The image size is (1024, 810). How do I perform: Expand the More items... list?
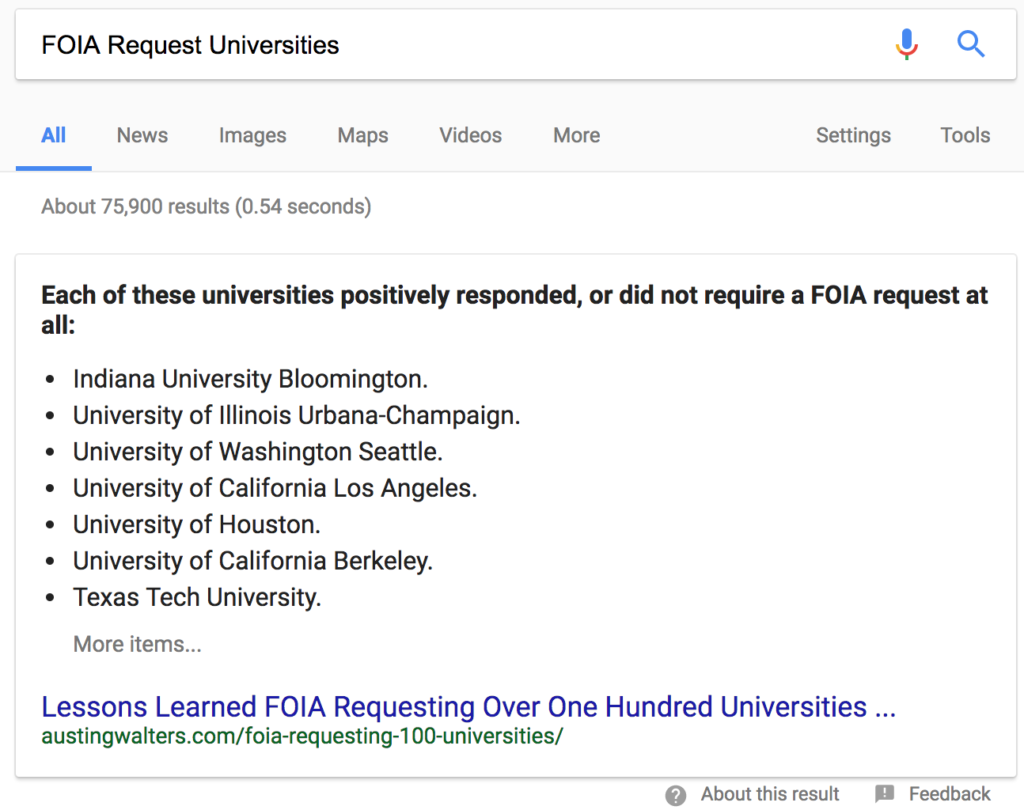pos(137,644)
